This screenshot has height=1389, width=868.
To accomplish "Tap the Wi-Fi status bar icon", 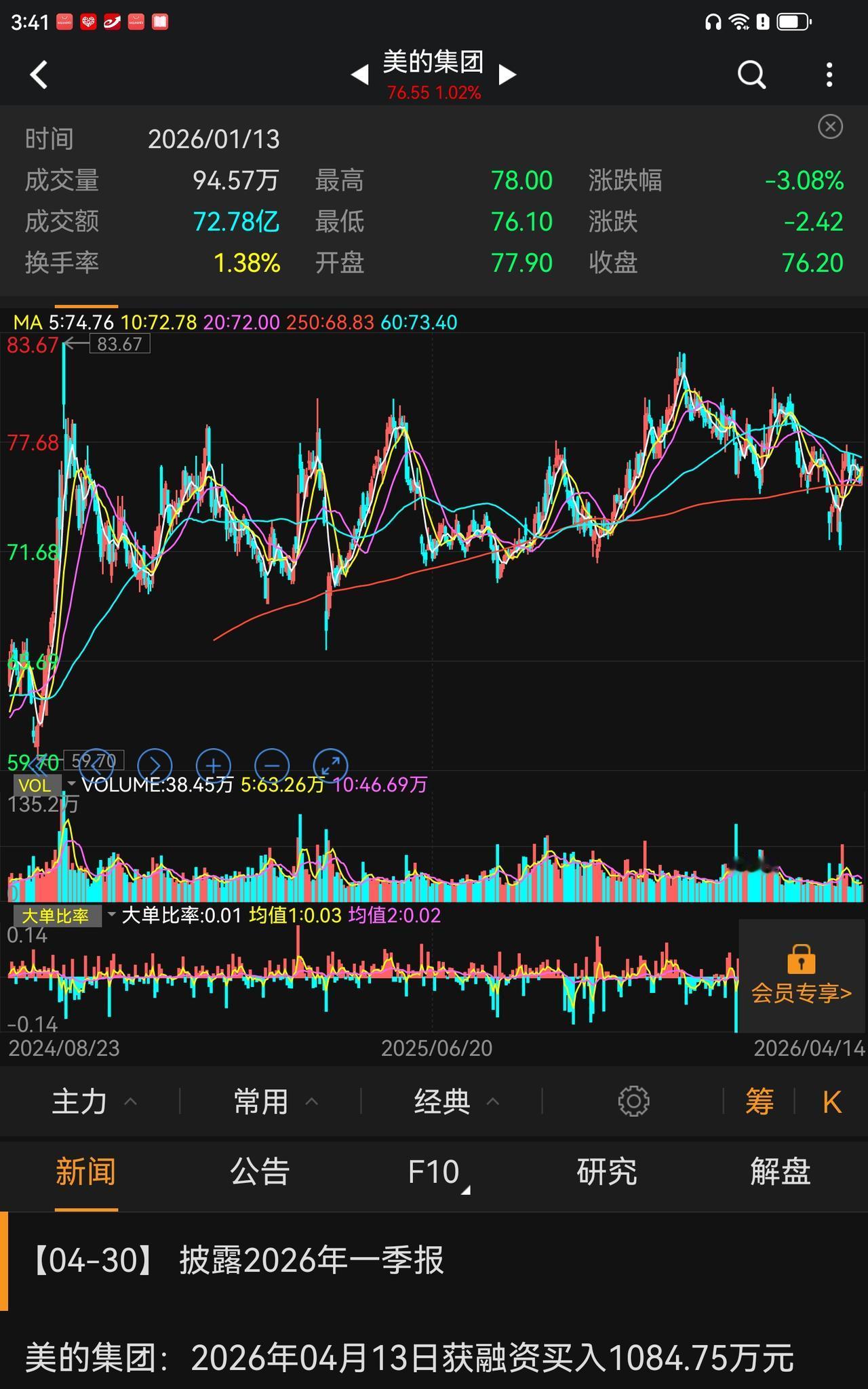I will pyautogui.click(x=738, y=22).
